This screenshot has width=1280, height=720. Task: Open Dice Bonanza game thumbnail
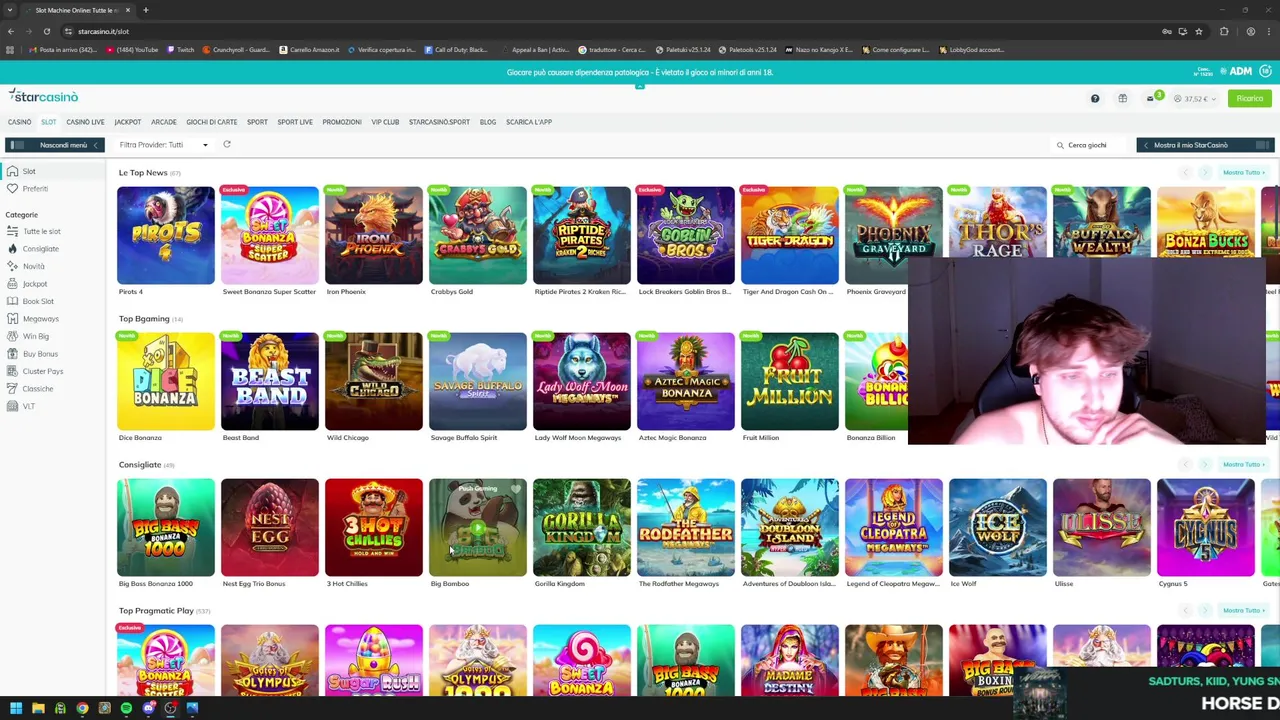click(165, 381)
